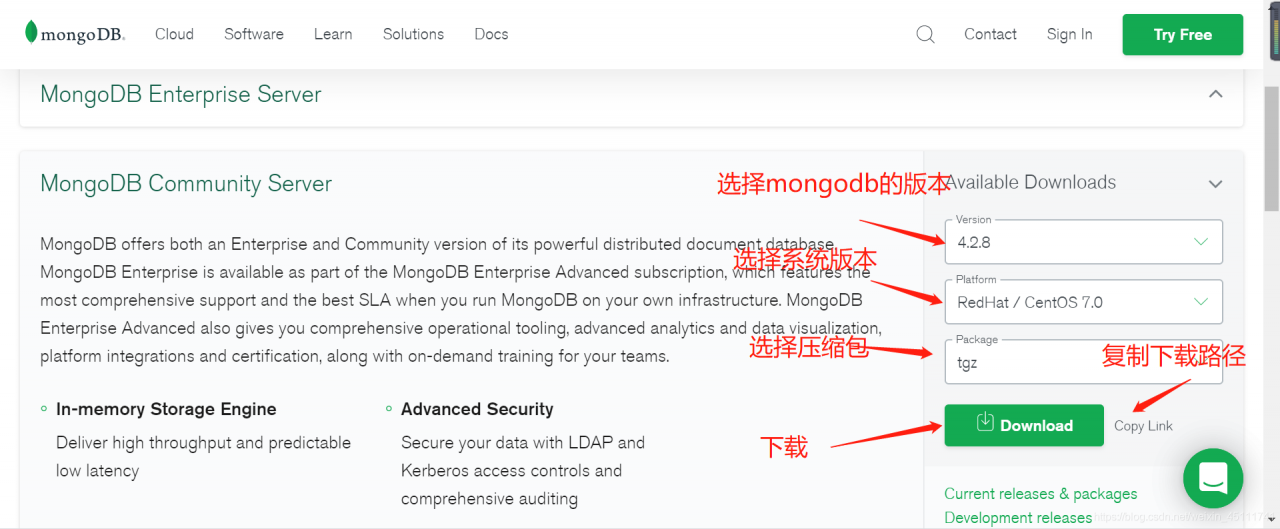Click the Contact link

(990, 34)
